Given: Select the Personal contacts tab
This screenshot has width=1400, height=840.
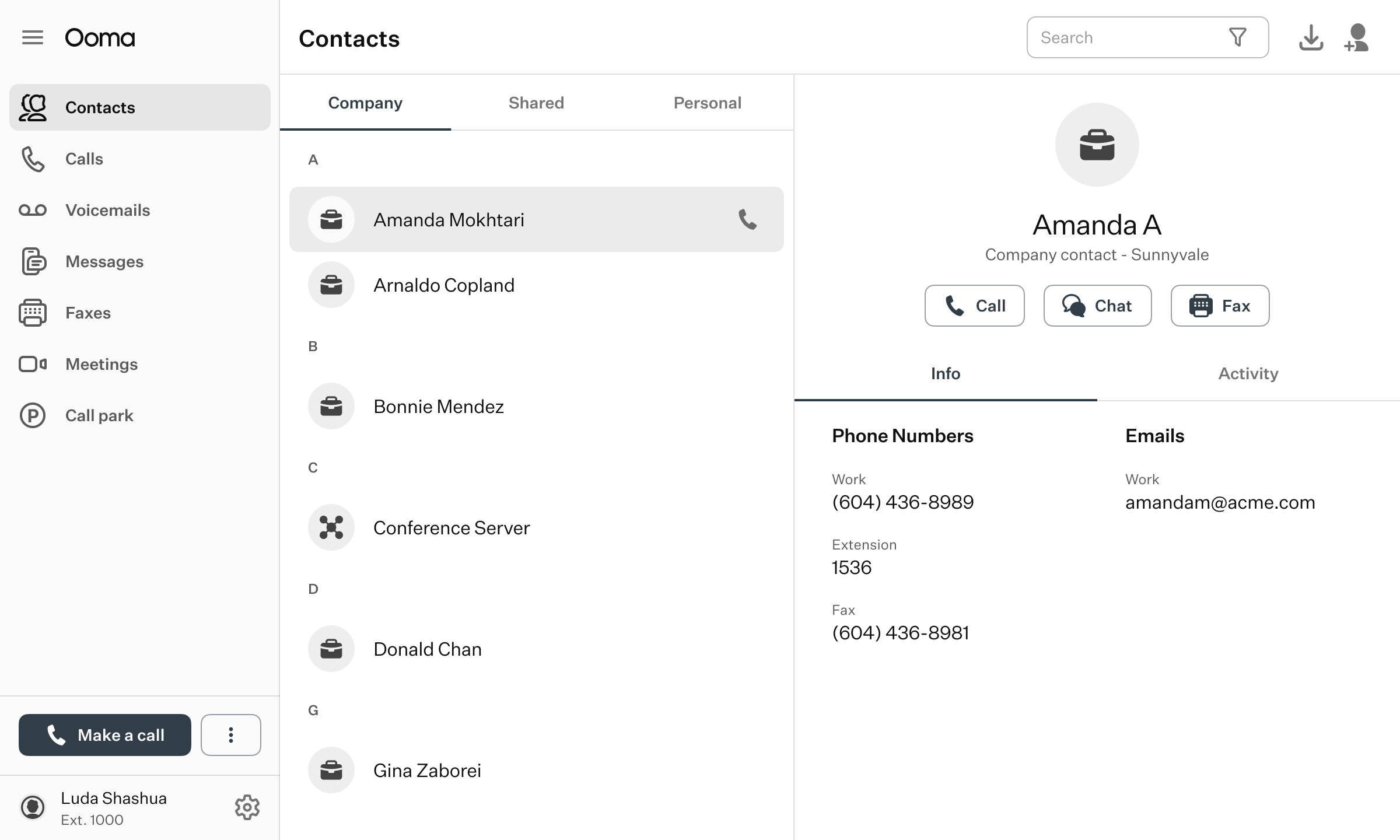Looking at the screenshot, I should pos(707,103).
